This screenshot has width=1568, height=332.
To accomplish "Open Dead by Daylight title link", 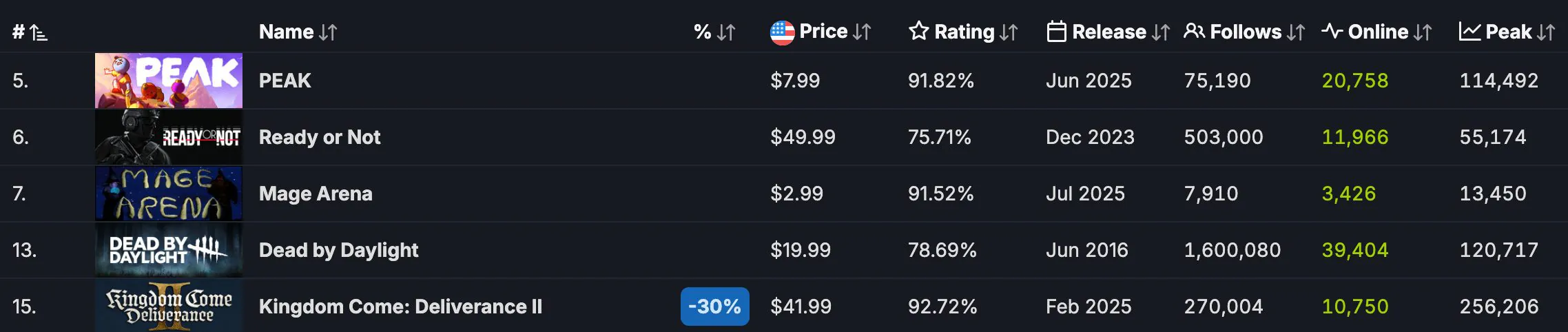I will tap(338, 250).
